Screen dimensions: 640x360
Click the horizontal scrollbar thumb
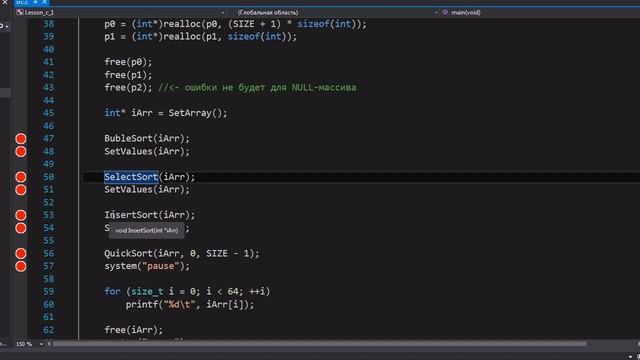click(320, 344)
